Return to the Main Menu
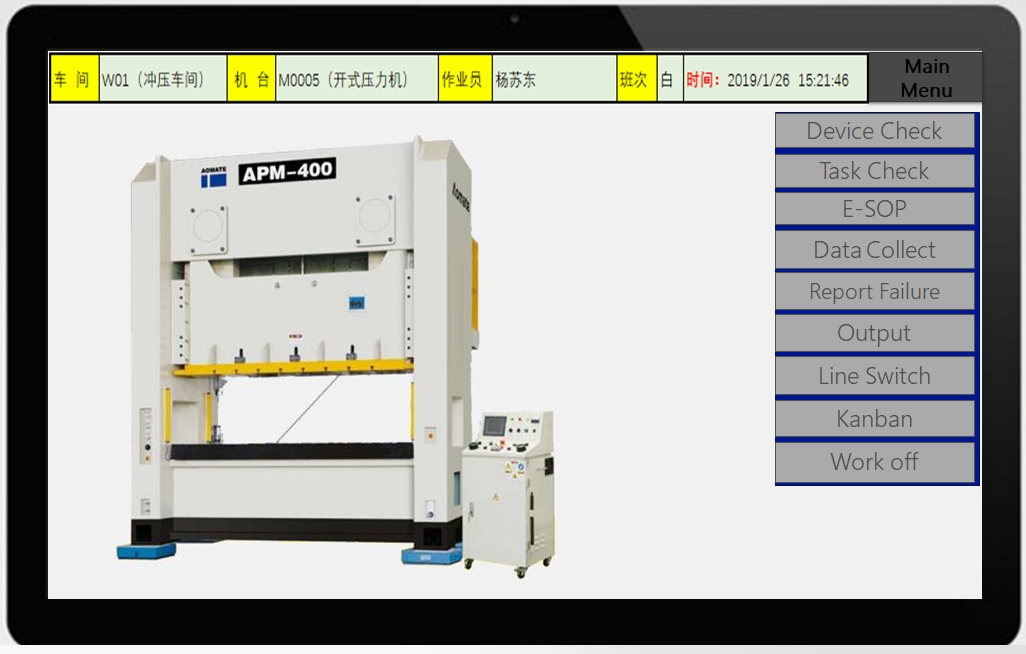 925,77
